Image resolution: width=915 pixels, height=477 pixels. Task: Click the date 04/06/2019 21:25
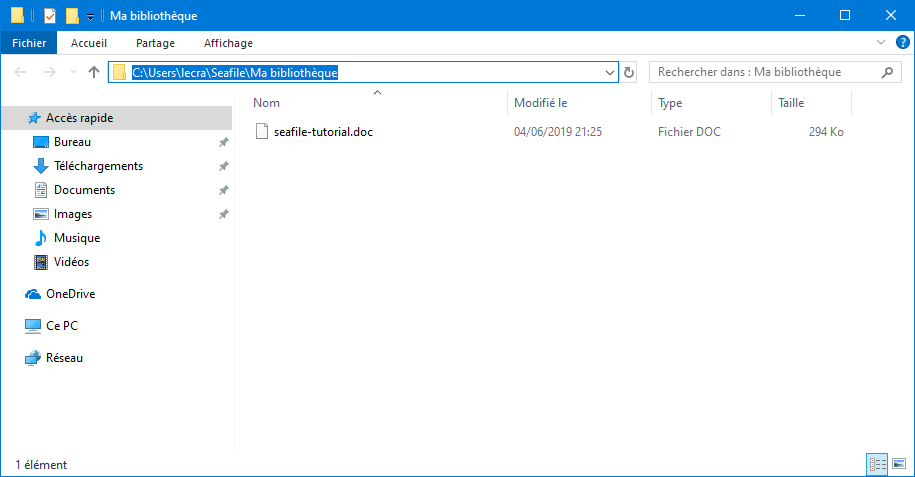point(558,132)
